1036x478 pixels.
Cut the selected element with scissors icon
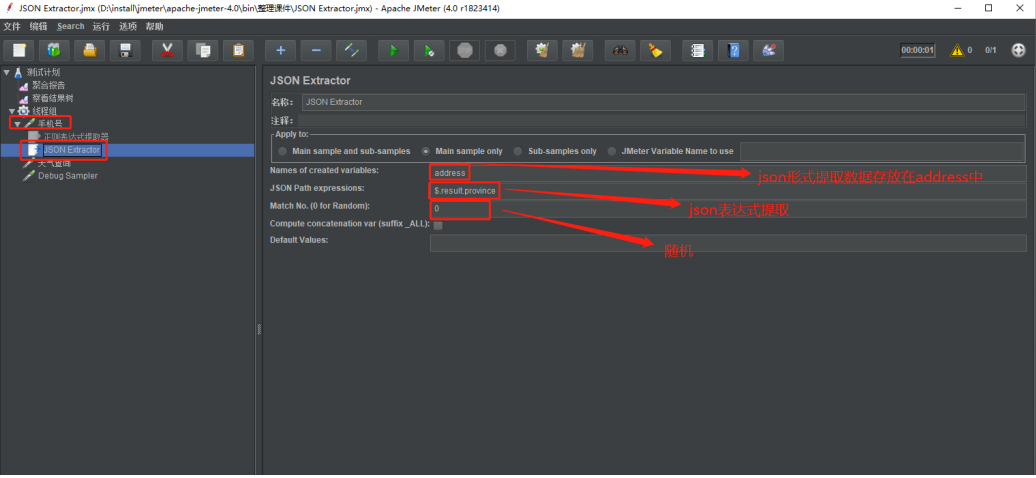(x=167, y=50)
